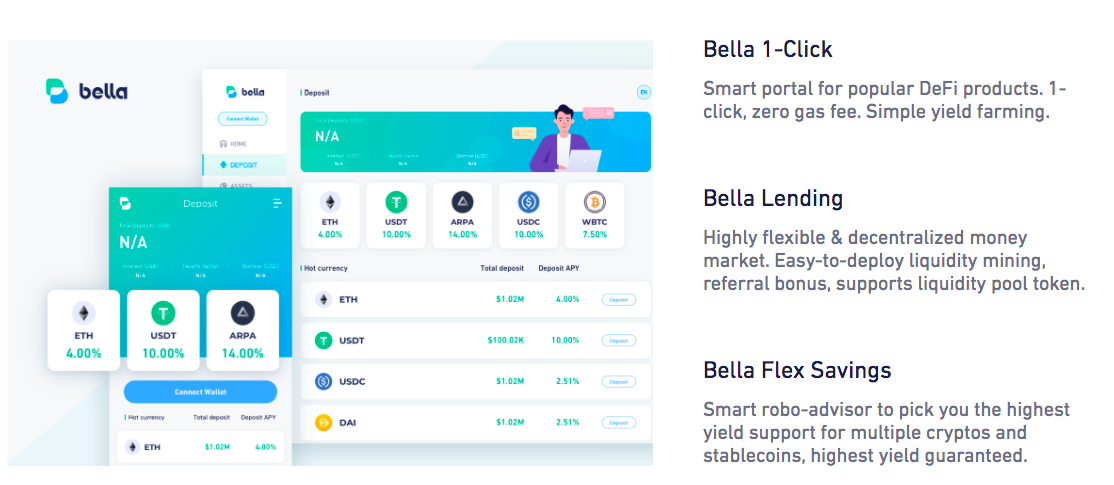Click the blue Connect Wallet button on mobile
The image size is (1114, 485).
coord(200,392)
